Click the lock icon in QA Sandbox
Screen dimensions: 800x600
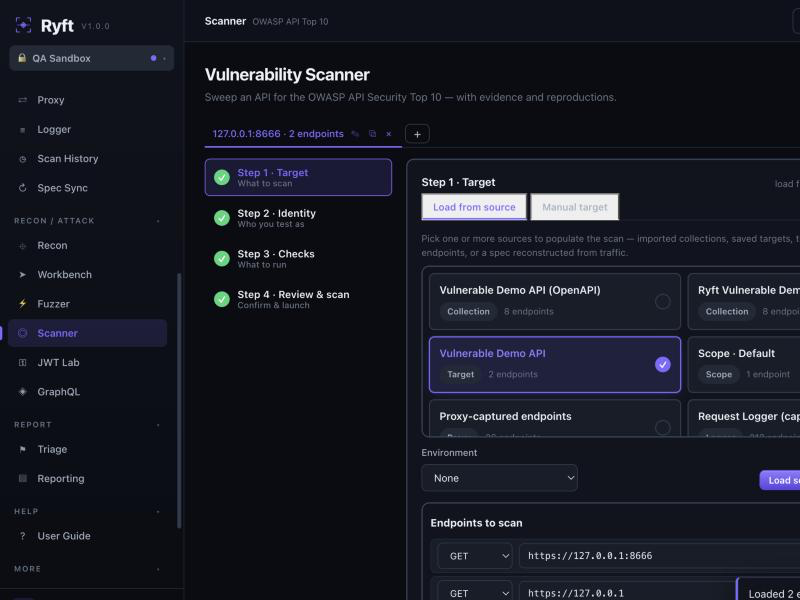click(22, 58)
